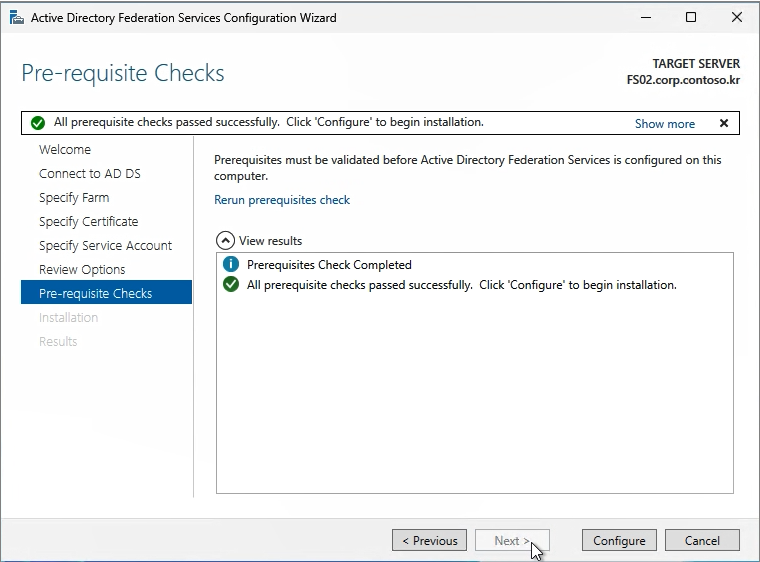
Task: Open the Specify Service Account step
Action: [105, 245]
